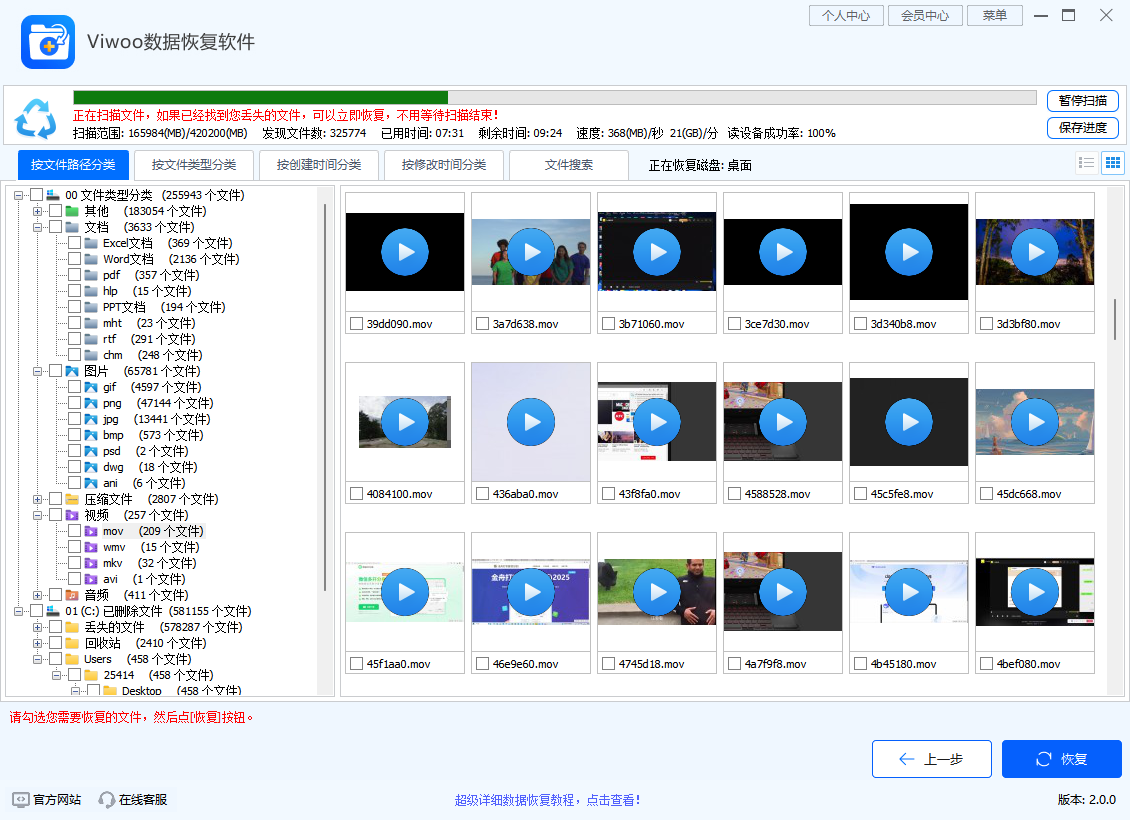Play the 4084100.mov video preview
The height and width of the screenshot is (820, 1130).
404,421
